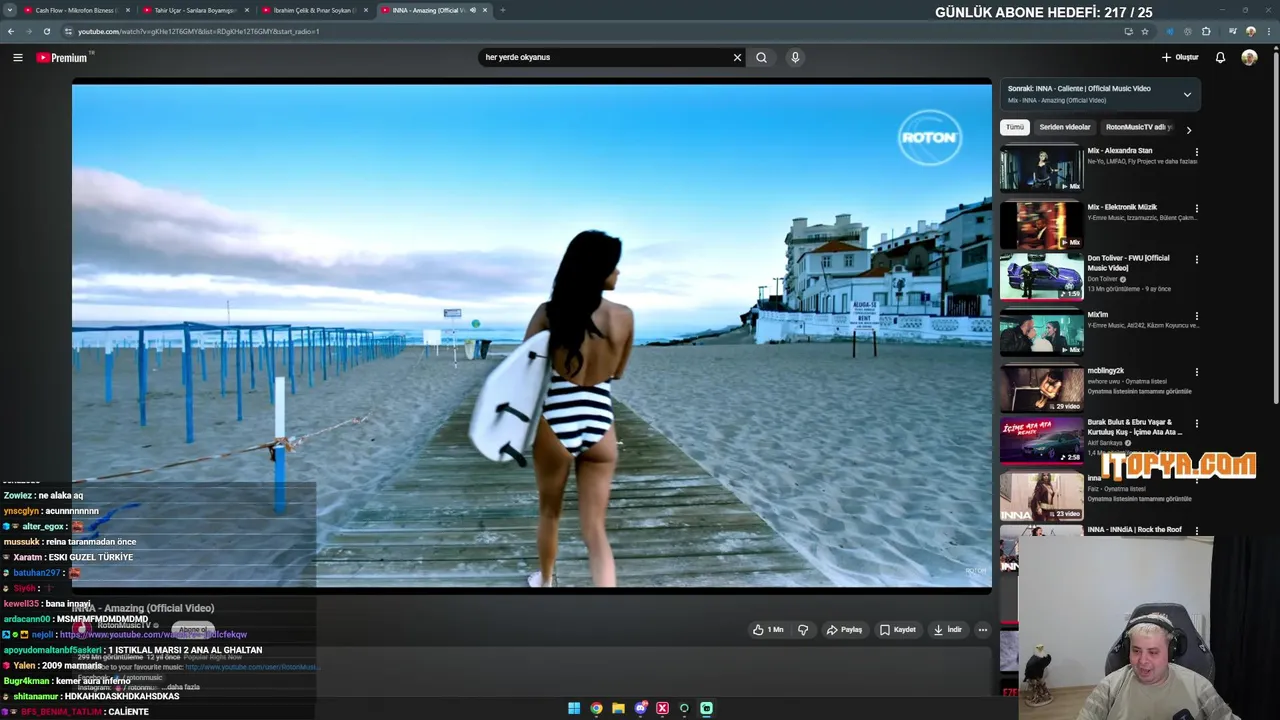Click the magnifier search button
Viewport: 1280px width, 720px height.
tap(761, 57)
